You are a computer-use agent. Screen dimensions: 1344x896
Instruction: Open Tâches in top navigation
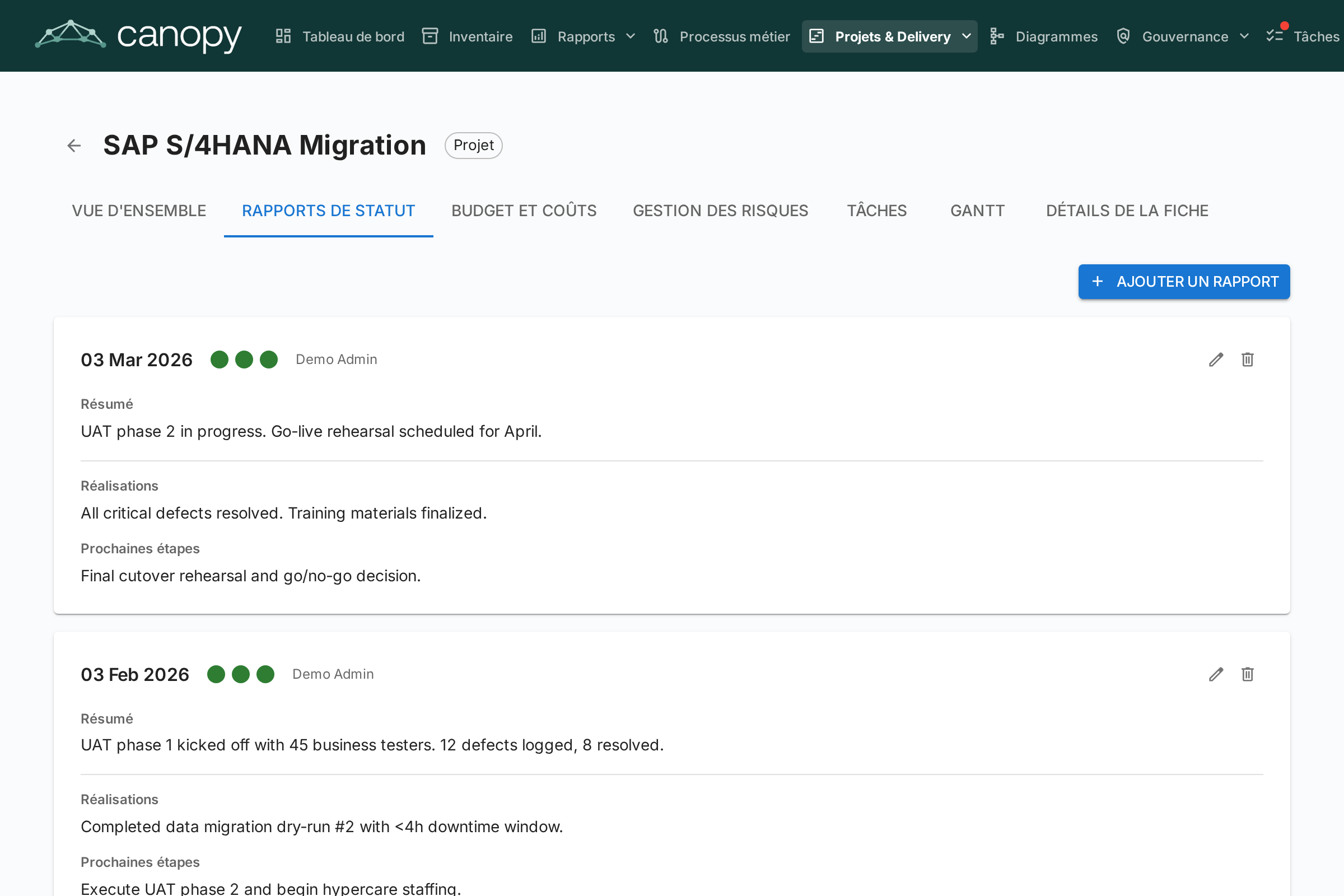tap(1303, 36)
